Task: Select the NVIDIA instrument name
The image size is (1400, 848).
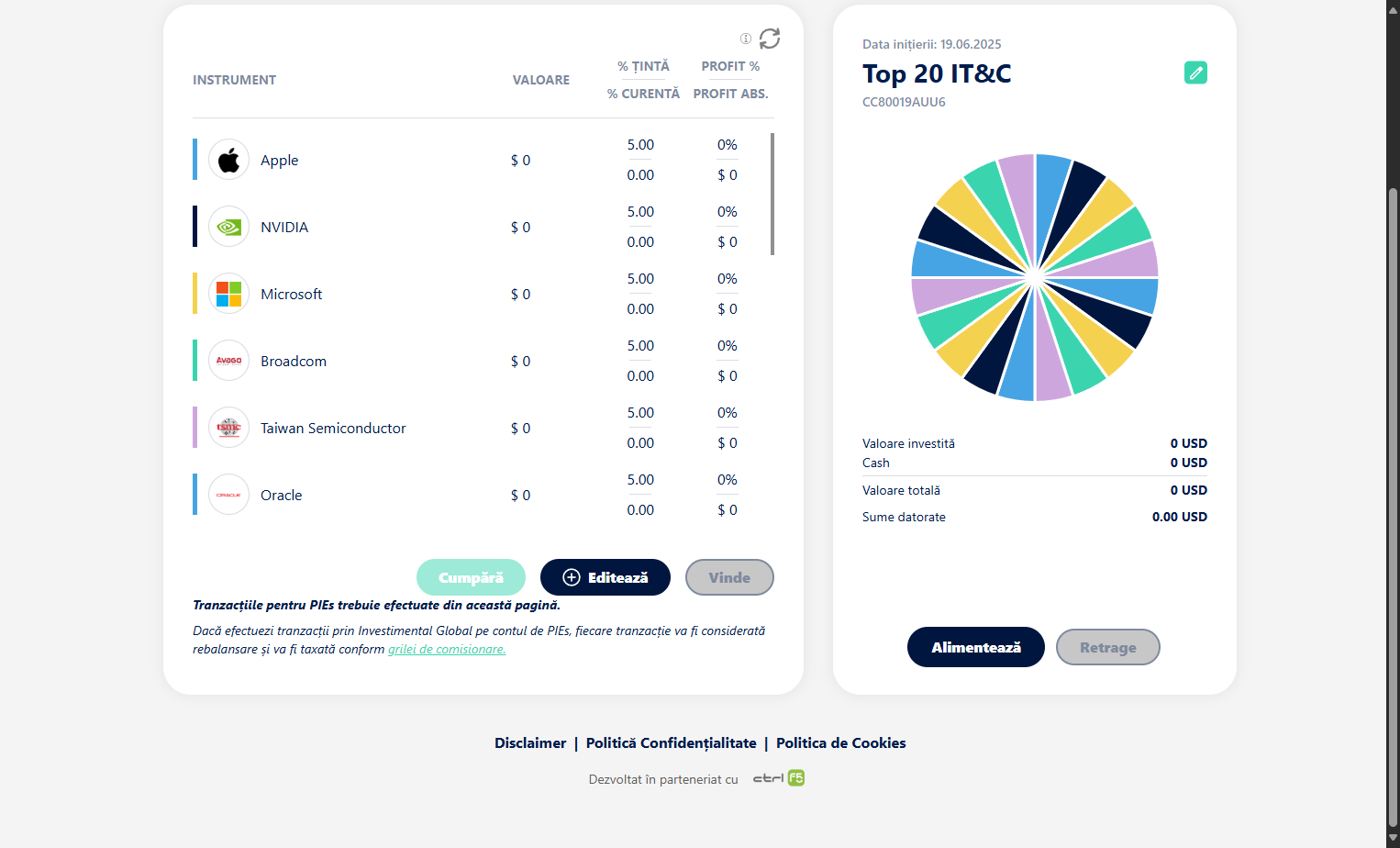Action: pyautogui.click(x=284, y=227)
